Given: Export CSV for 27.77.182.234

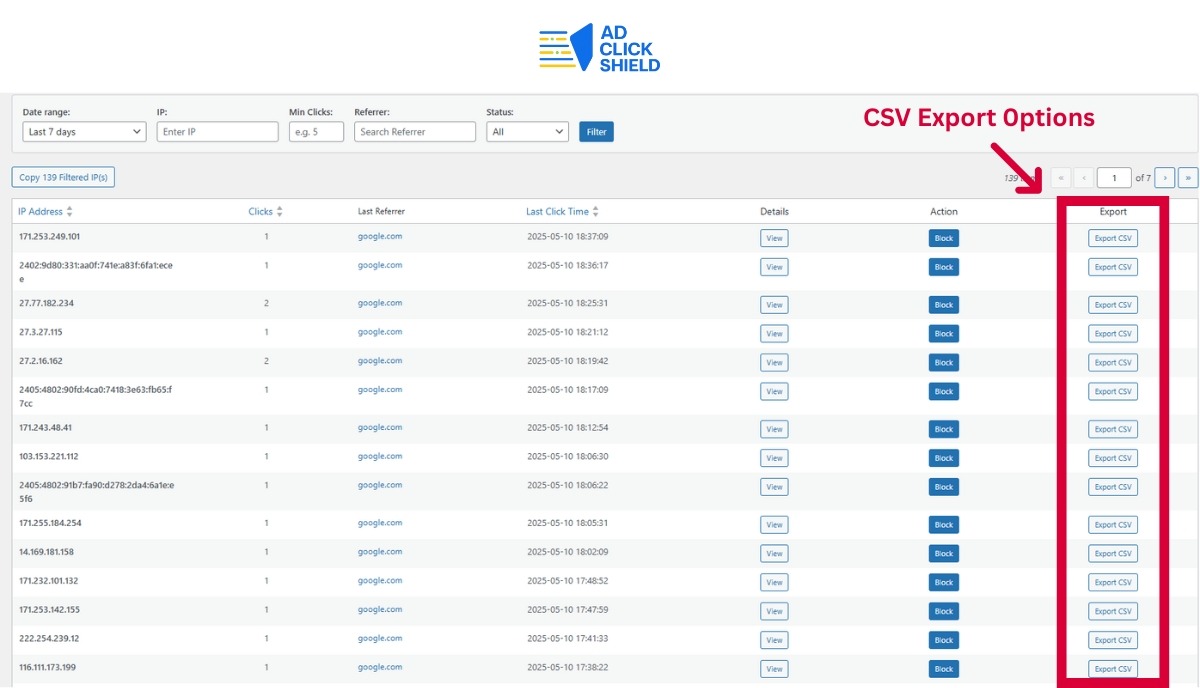Looking at the screenshot, I should pyautogui.click(x=1113, y=305).
